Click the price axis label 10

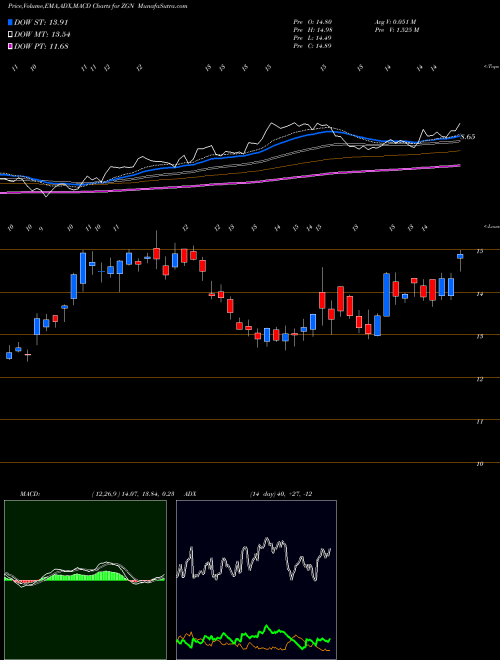479,464
